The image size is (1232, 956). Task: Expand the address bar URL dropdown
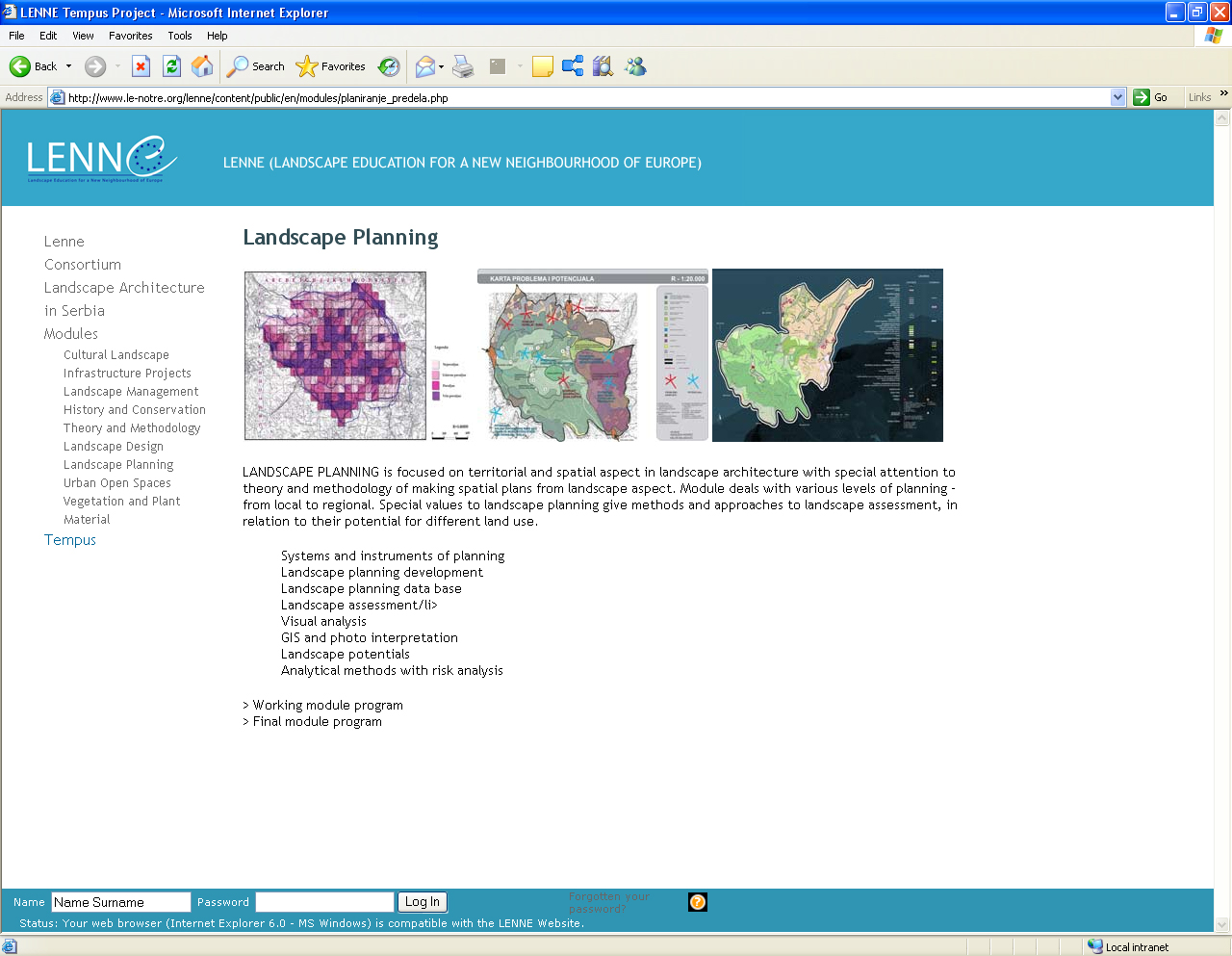coord(1117,97)
